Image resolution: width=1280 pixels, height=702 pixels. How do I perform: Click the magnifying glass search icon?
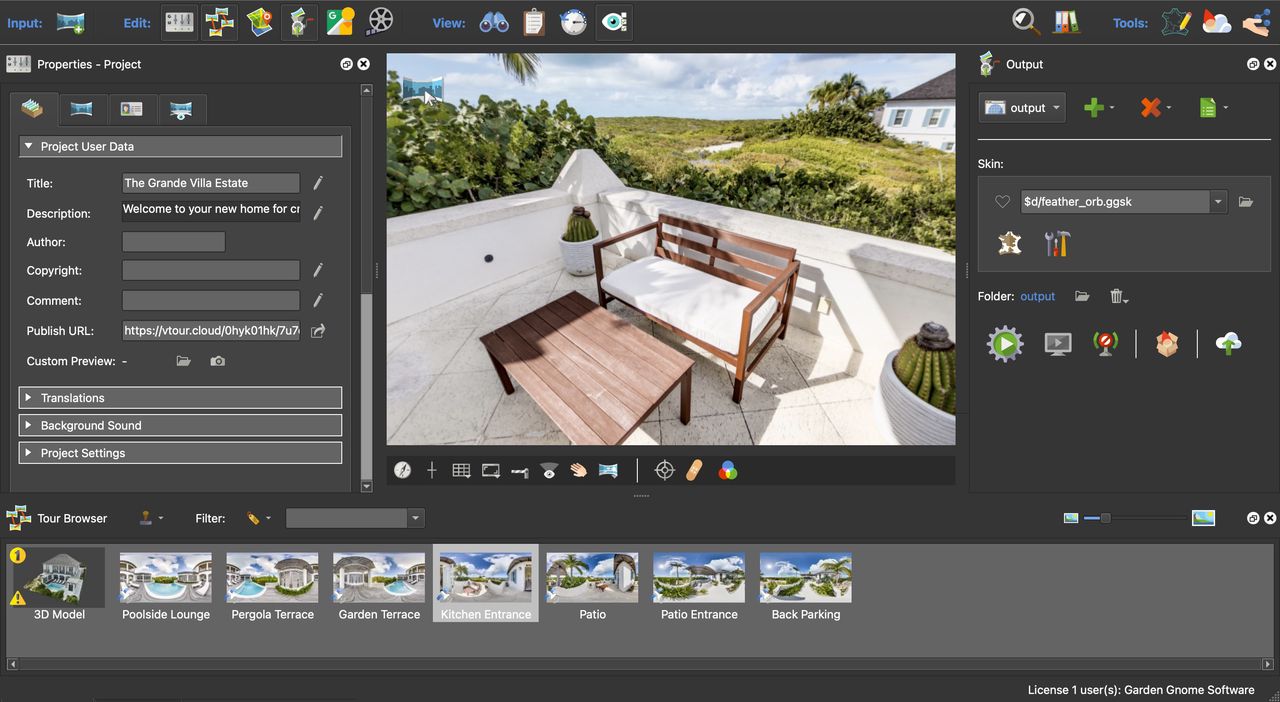coord(1026,22)
